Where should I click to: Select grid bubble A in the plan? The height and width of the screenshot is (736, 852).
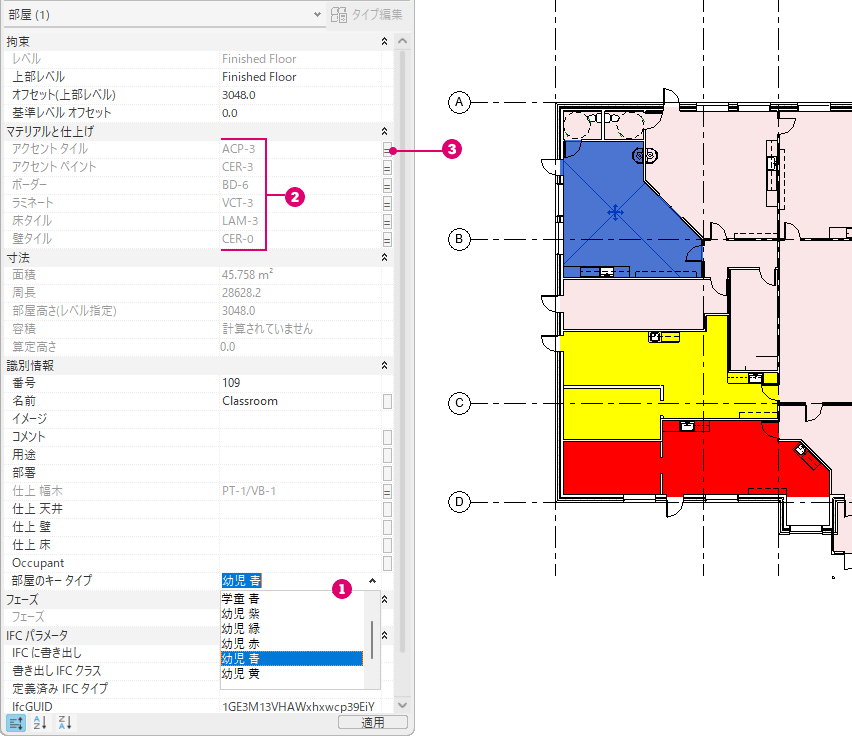point(459,102)
